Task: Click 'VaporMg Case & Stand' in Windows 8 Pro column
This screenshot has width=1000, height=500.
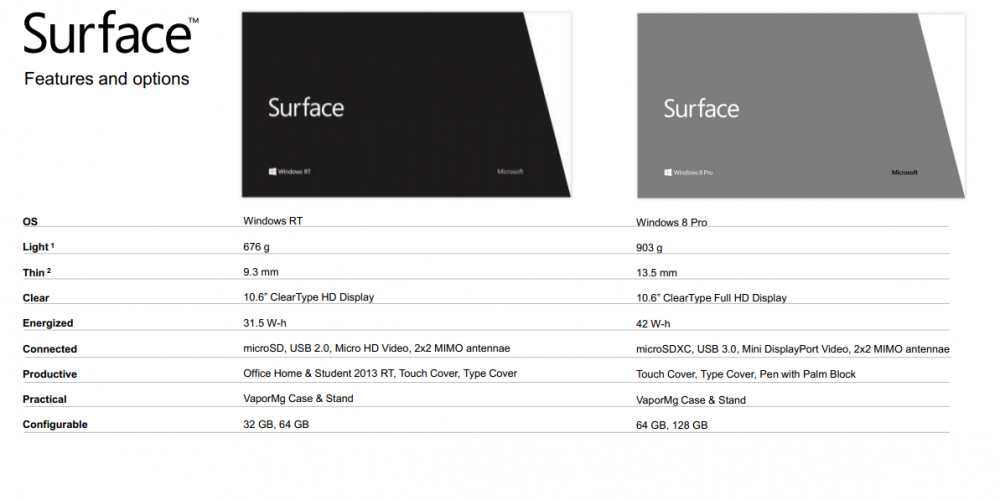Action: [x=691, y=401]
